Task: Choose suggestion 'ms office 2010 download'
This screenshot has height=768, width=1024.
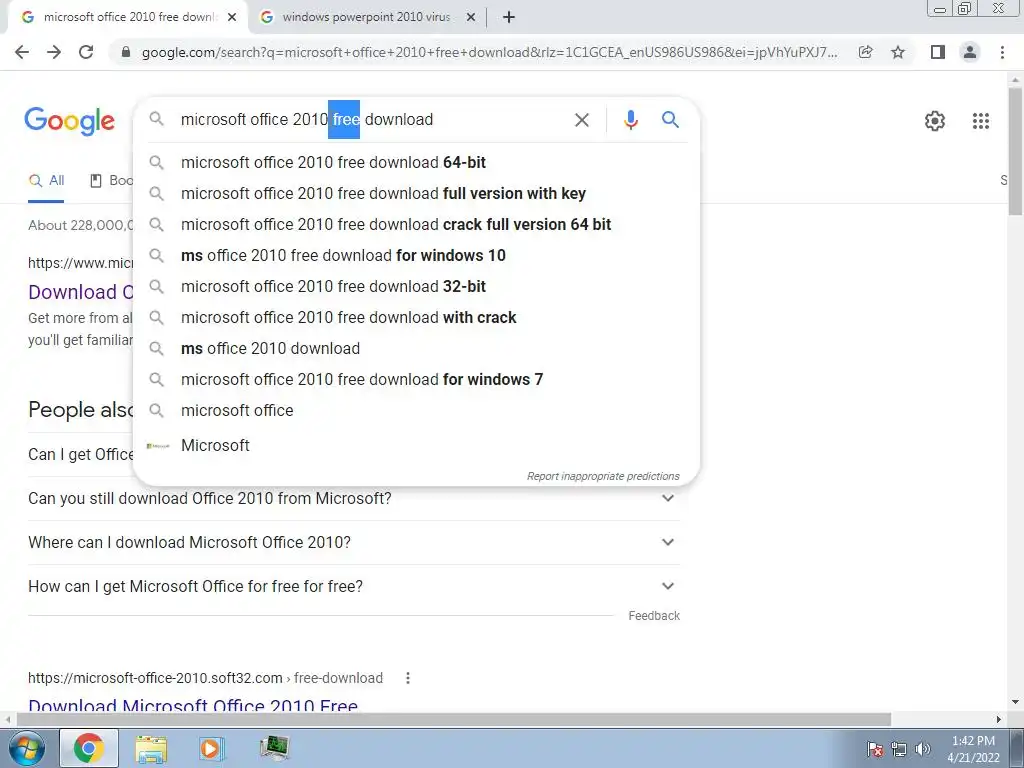Action: [x=417, y=349]
